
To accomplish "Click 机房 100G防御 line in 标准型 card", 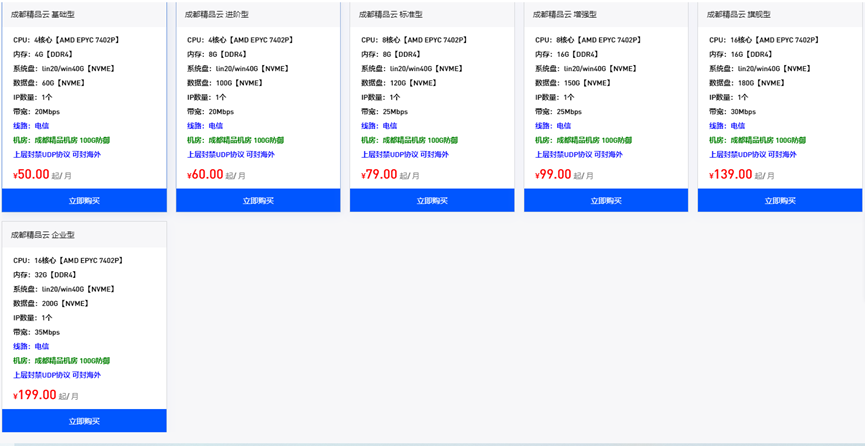I will tap(409, 140).
